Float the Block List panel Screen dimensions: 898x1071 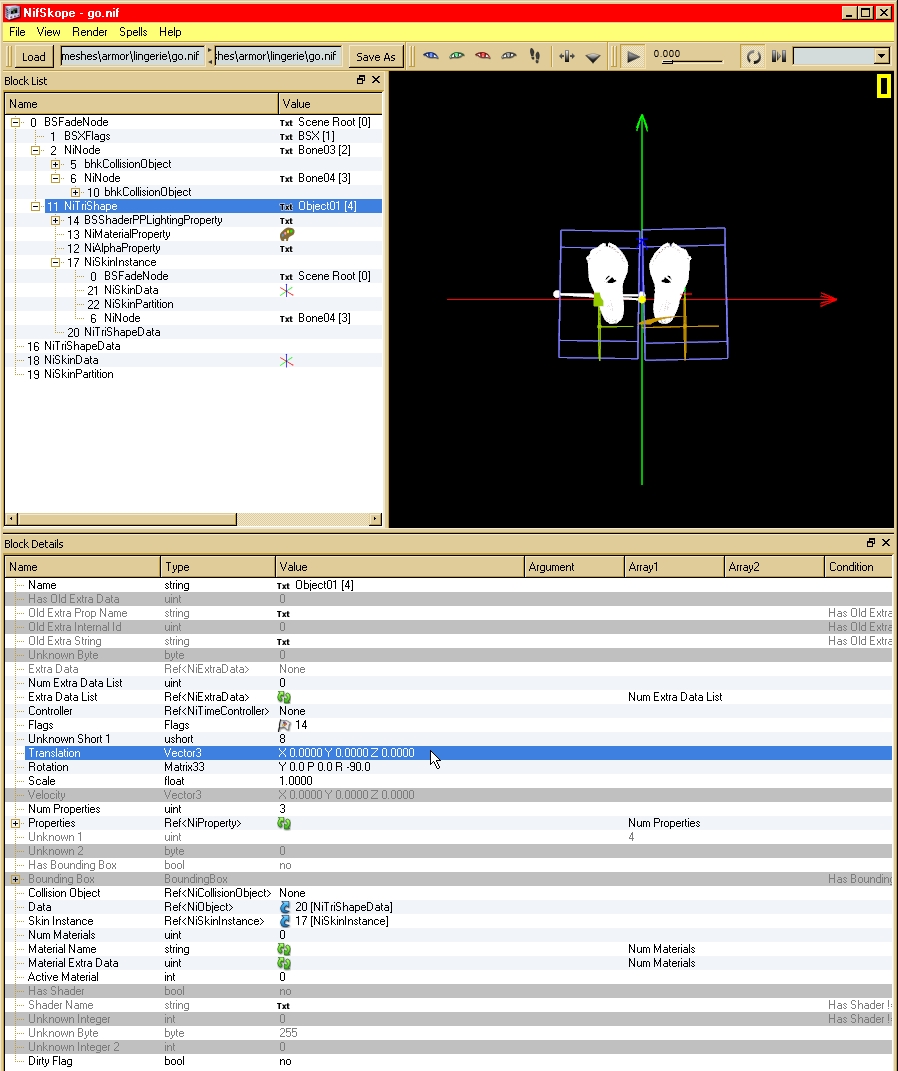361,80
